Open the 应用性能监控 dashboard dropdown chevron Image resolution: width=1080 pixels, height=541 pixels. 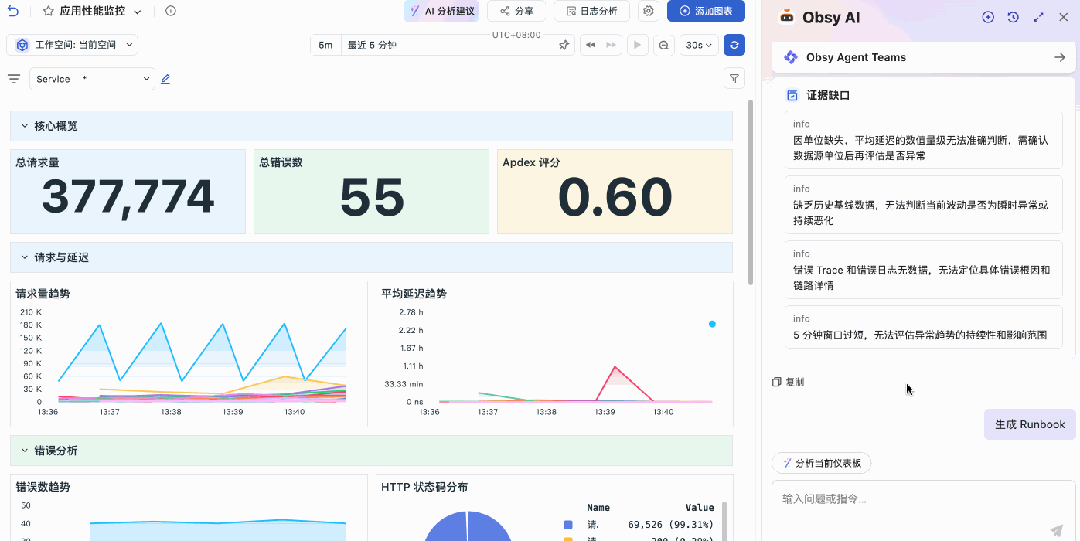click(138, 12)
